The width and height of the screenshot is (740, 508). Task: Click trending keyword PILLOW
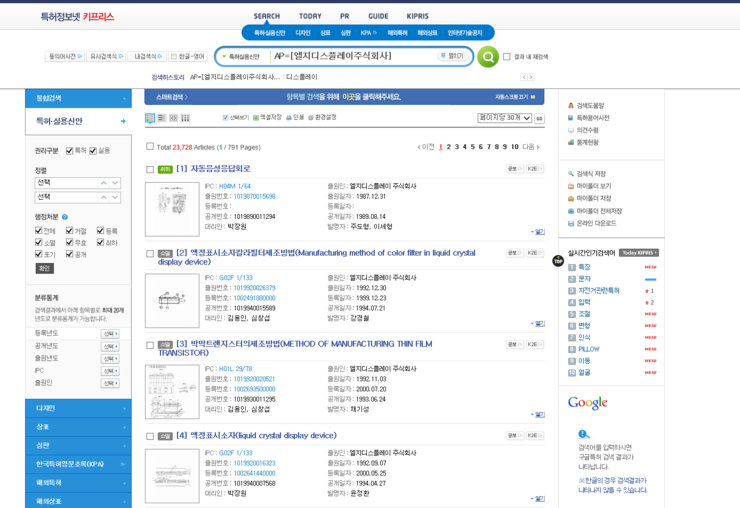[589, 349]
